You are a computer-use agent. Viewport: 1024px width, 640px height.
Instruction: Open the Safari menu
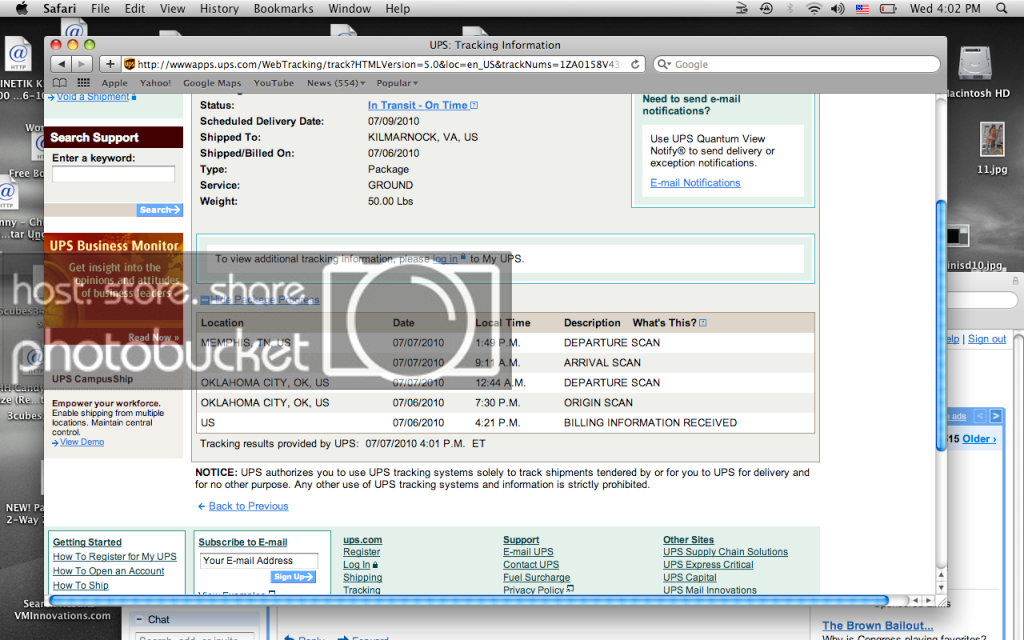[59, 8]
